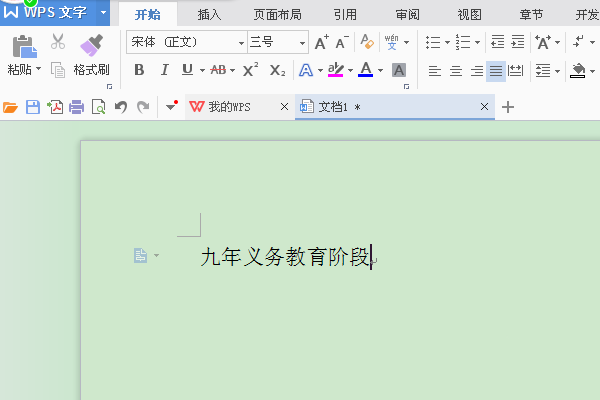The height and width of the screenshot is (400, 600).
Task: Open the highlight color dropdown arrow
Action: point(350,70)
